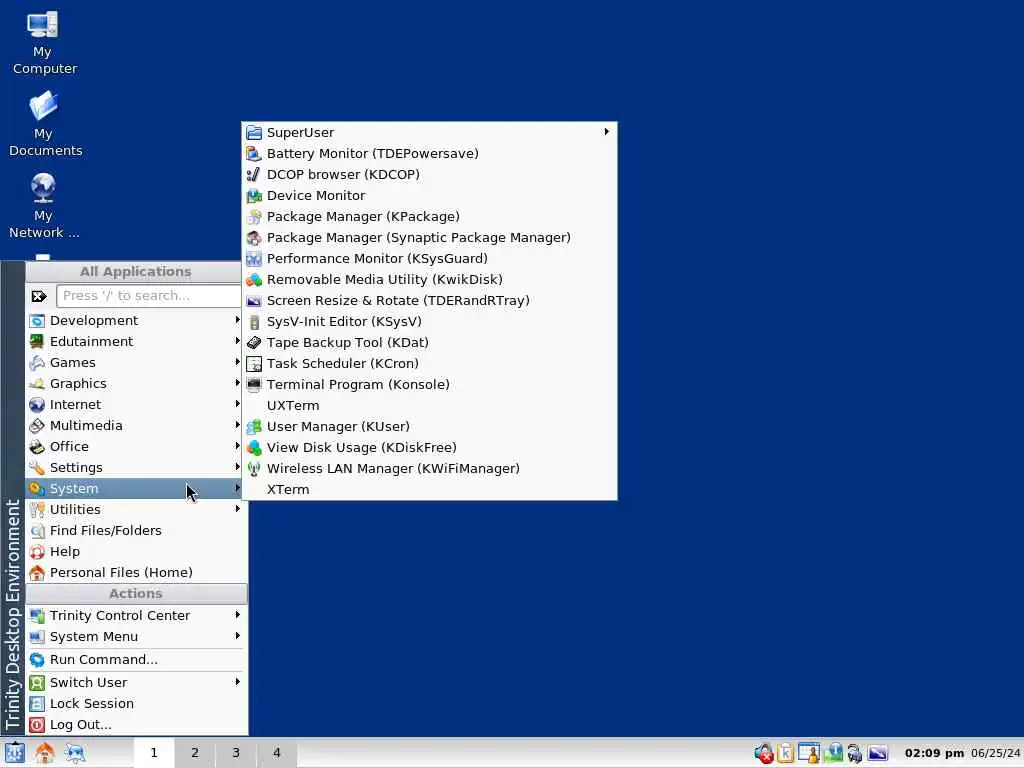Click the home folder icon in the panel
This screenshot has width=1024, height=768.
click(x=44, y=752)
